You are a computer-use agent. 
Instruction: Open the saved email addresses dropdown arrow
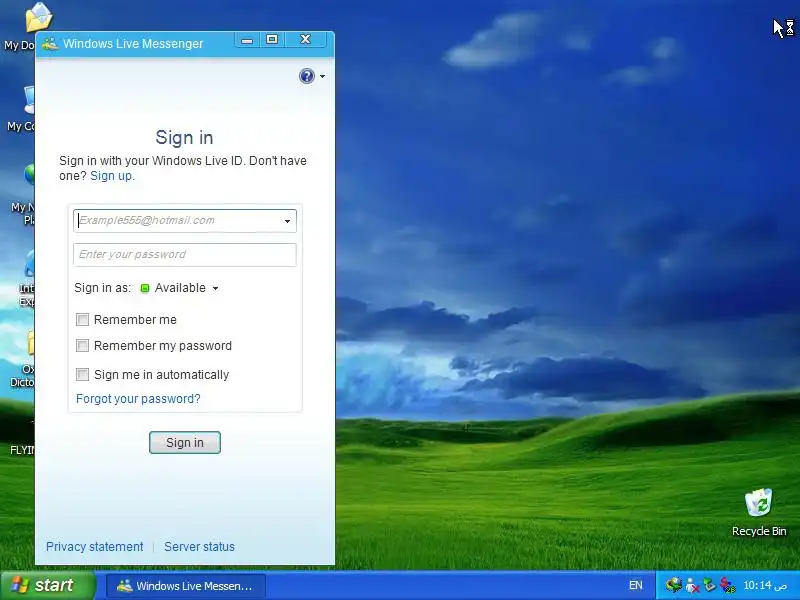click(x=288, y=221)
